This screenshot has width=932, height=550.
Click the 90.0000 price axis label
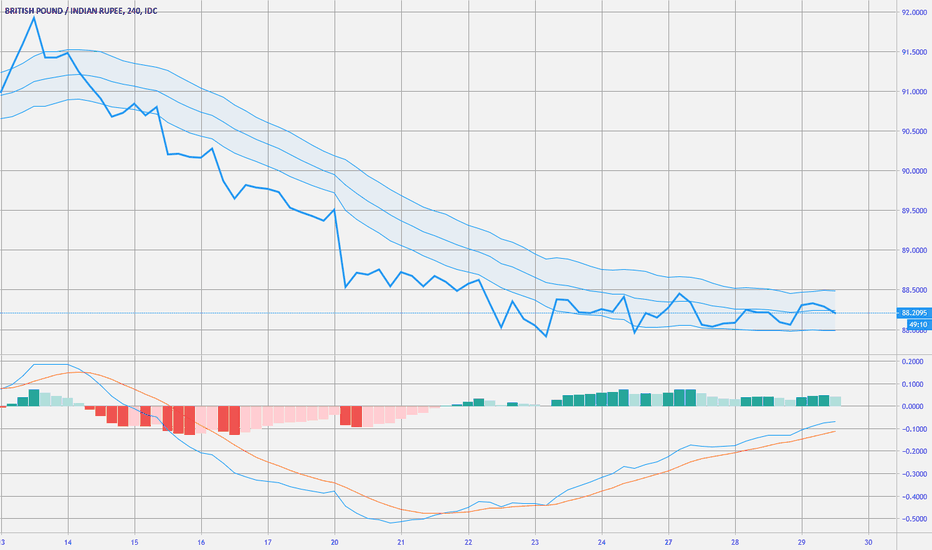coord(914,171)
